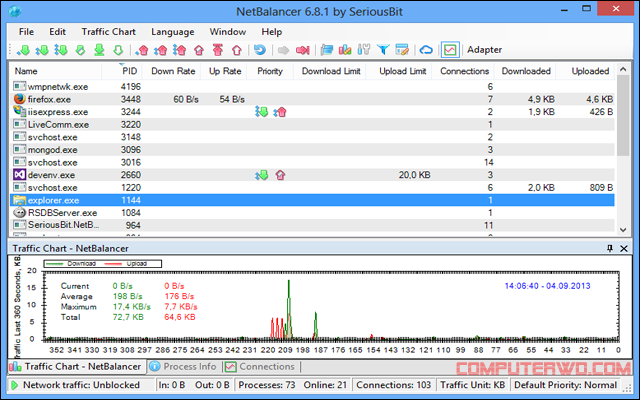Set low download priority via first green arrow
Screen dimensions: 640x400
coord(23,50)
